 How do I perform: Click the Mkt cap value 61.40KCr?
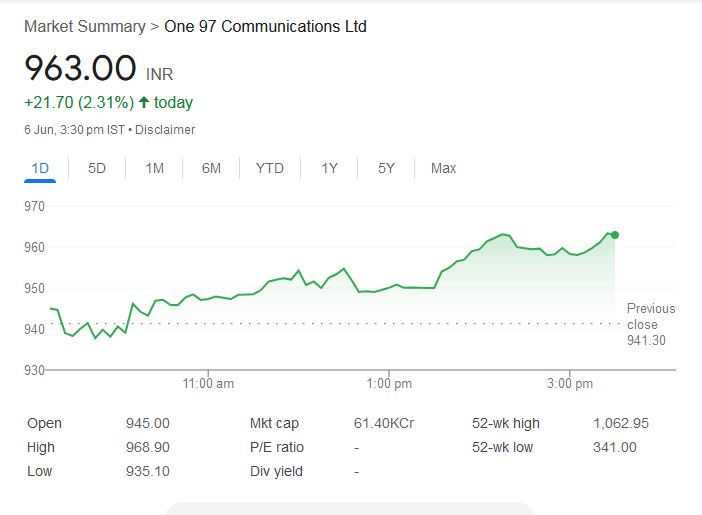(383, 423)
